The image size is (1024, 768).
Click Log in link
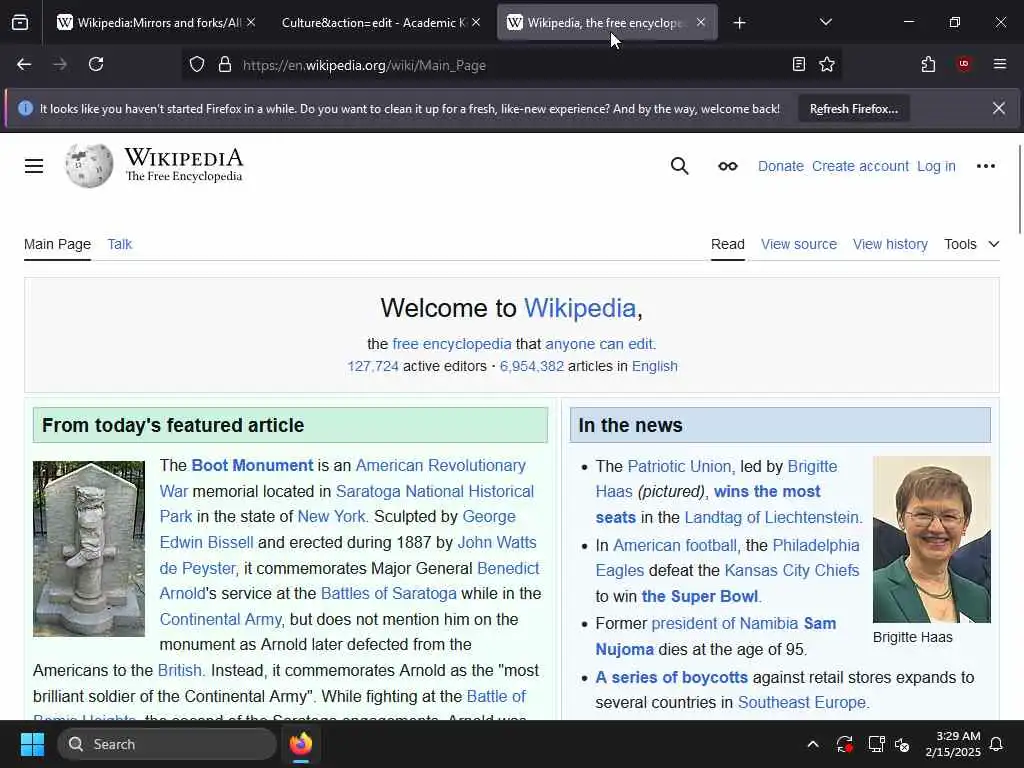click(936, 166)
